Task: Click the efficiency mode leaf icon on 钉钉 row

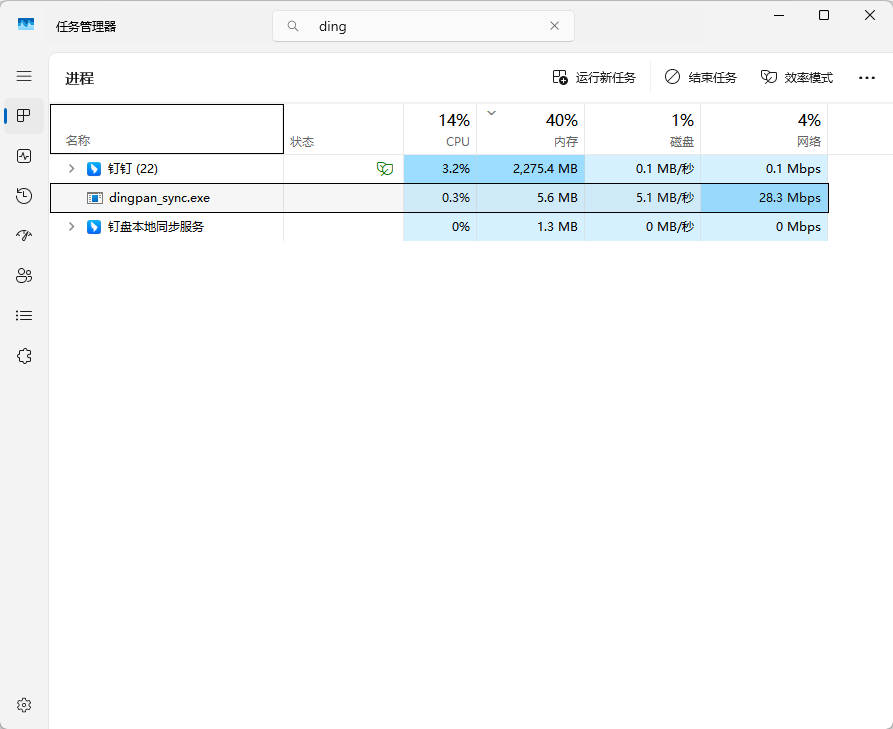Action: [385, 169]
